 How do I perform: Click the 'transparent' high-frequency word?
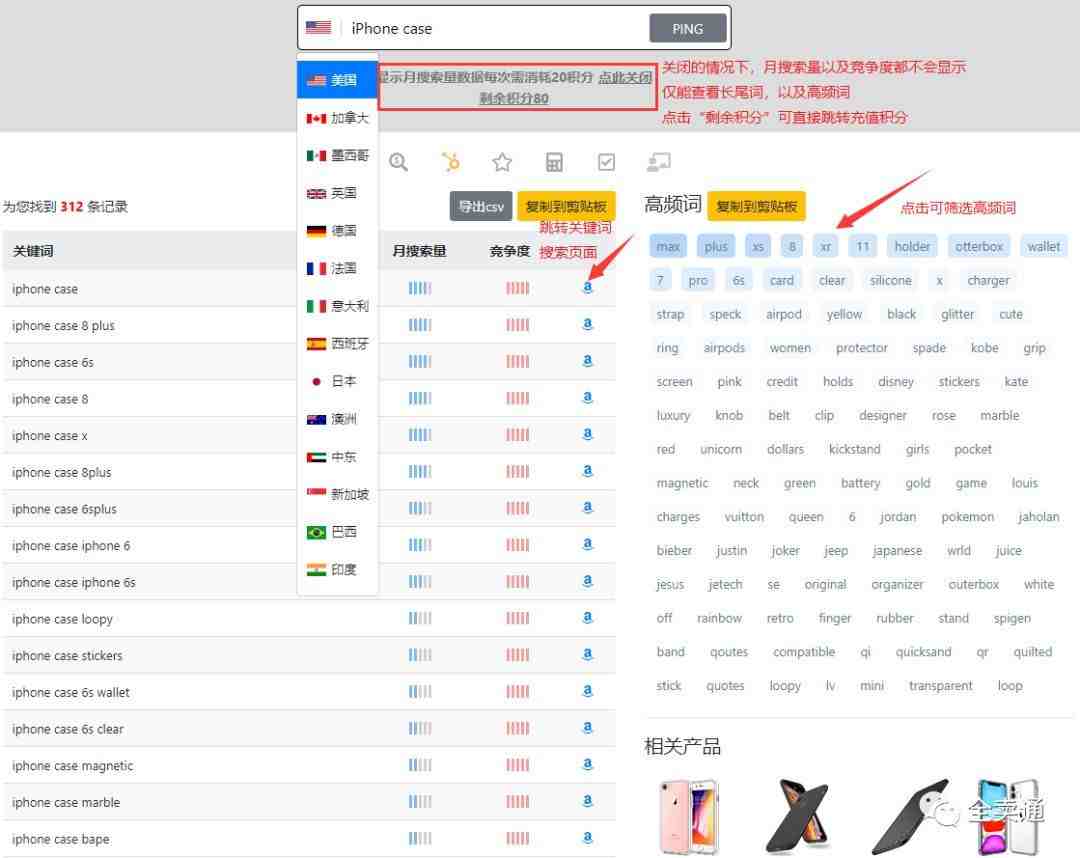[x=940, y=685]
